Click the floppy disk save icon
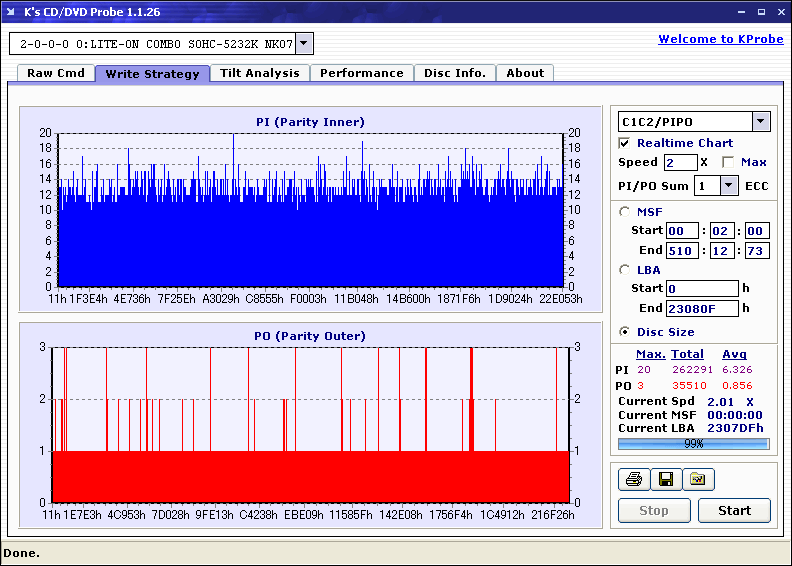792x566 pixels. pos(666,480)
